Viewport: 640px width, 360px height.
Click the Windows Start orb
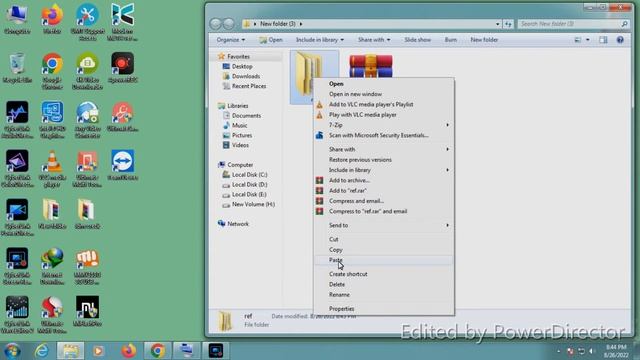click(12, 350)
